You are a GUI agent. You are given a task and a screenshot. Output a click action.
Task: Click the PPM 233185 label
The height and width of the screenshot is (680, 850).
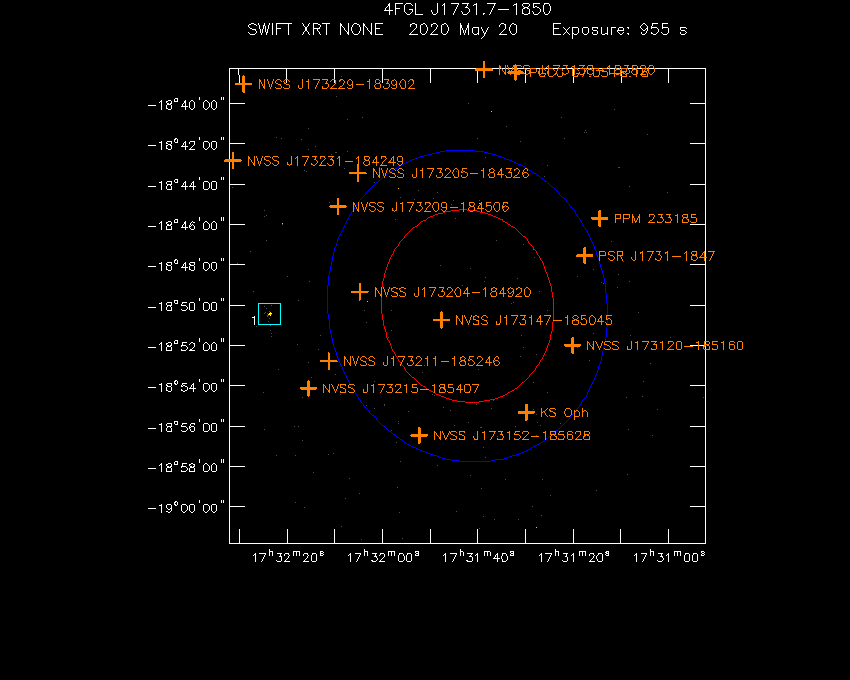(x=655, y=219)
